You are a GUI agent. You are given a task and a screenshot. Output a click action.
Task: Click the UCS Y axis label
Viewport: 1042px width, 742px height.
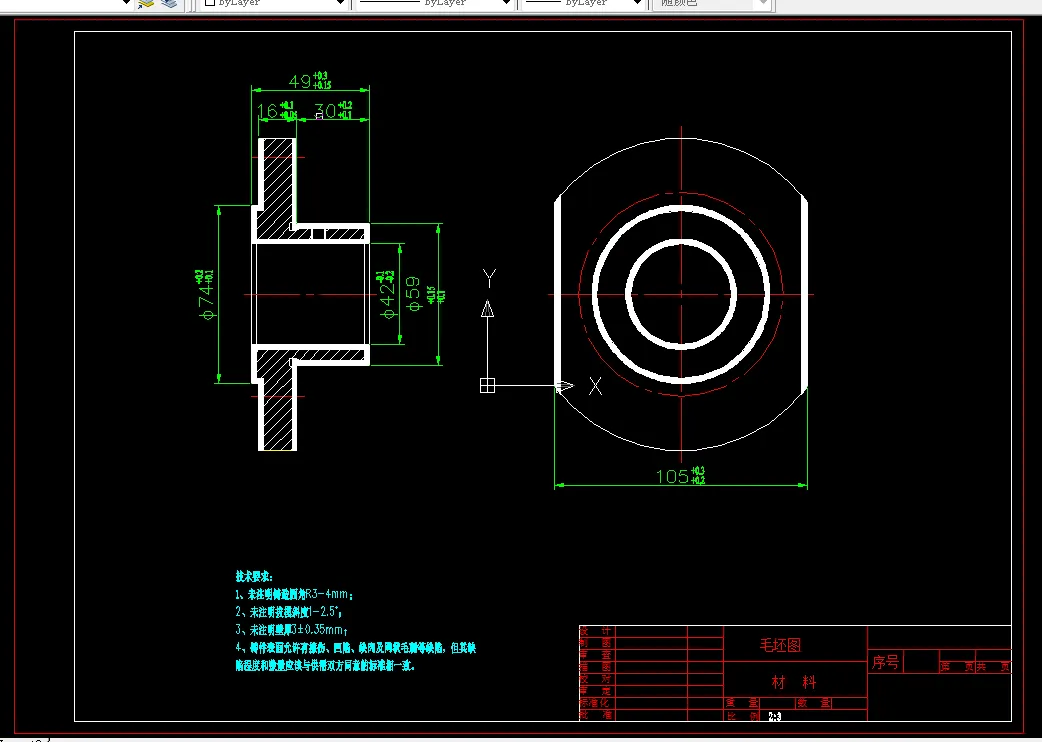click(x=490, y=278)
